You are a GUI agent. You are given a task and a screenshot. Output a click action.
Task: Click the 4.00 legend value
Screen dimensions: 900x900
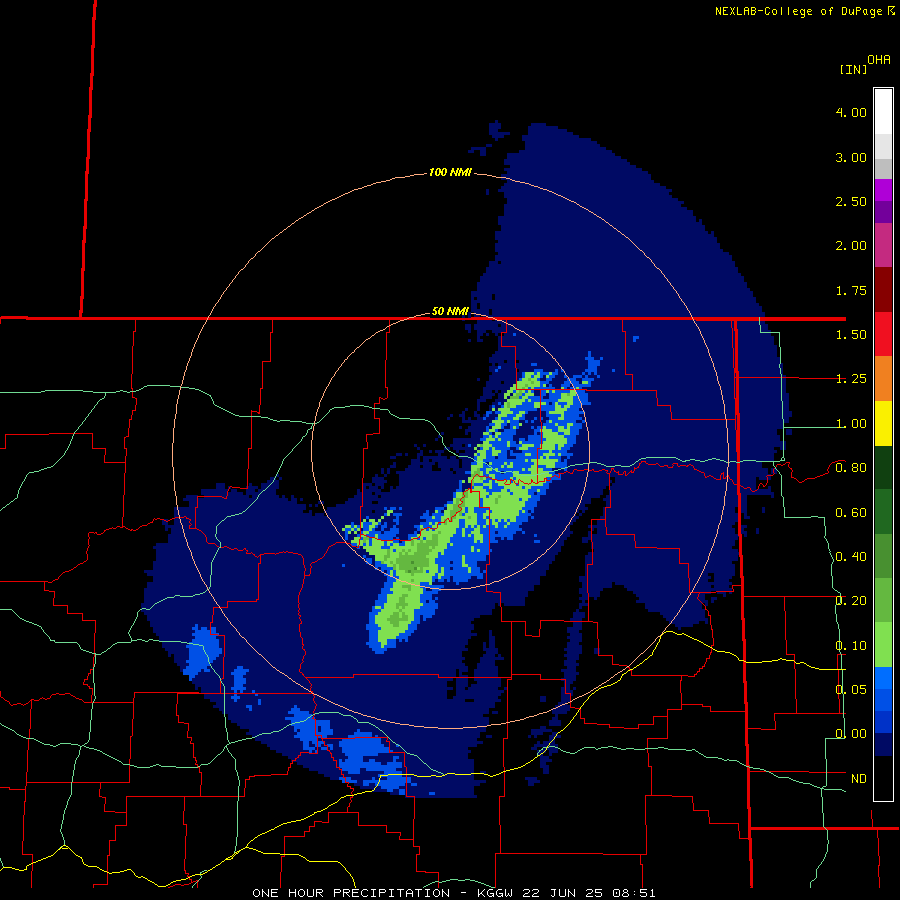(x=851, y=112)
